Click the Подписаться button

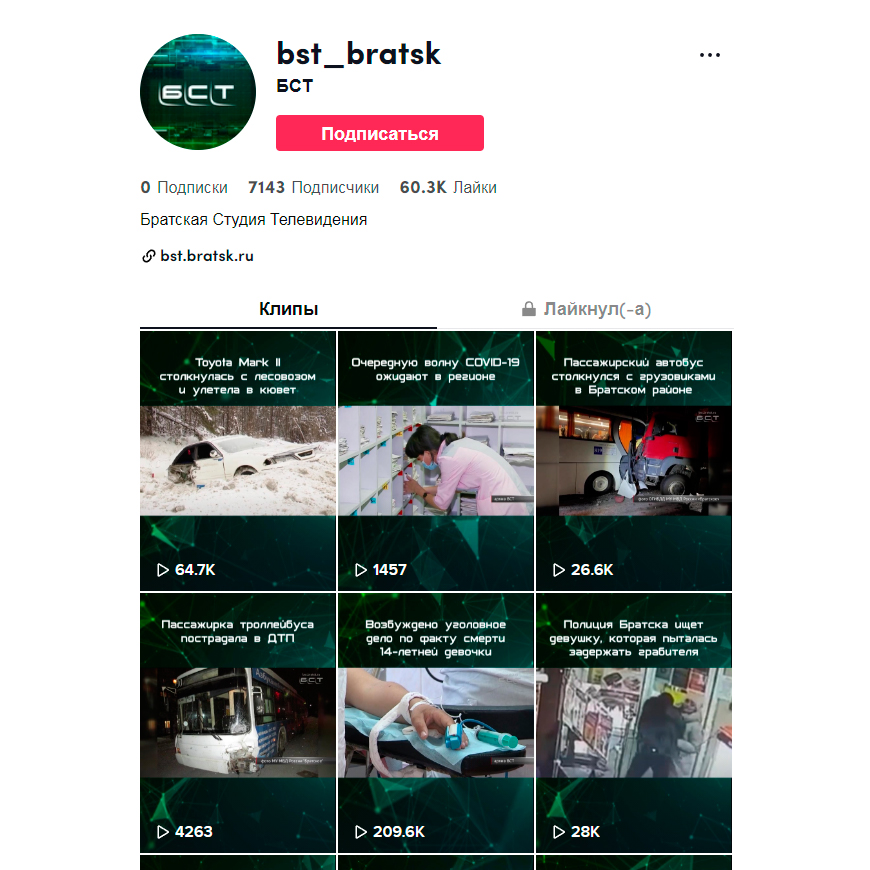point(380,133)
